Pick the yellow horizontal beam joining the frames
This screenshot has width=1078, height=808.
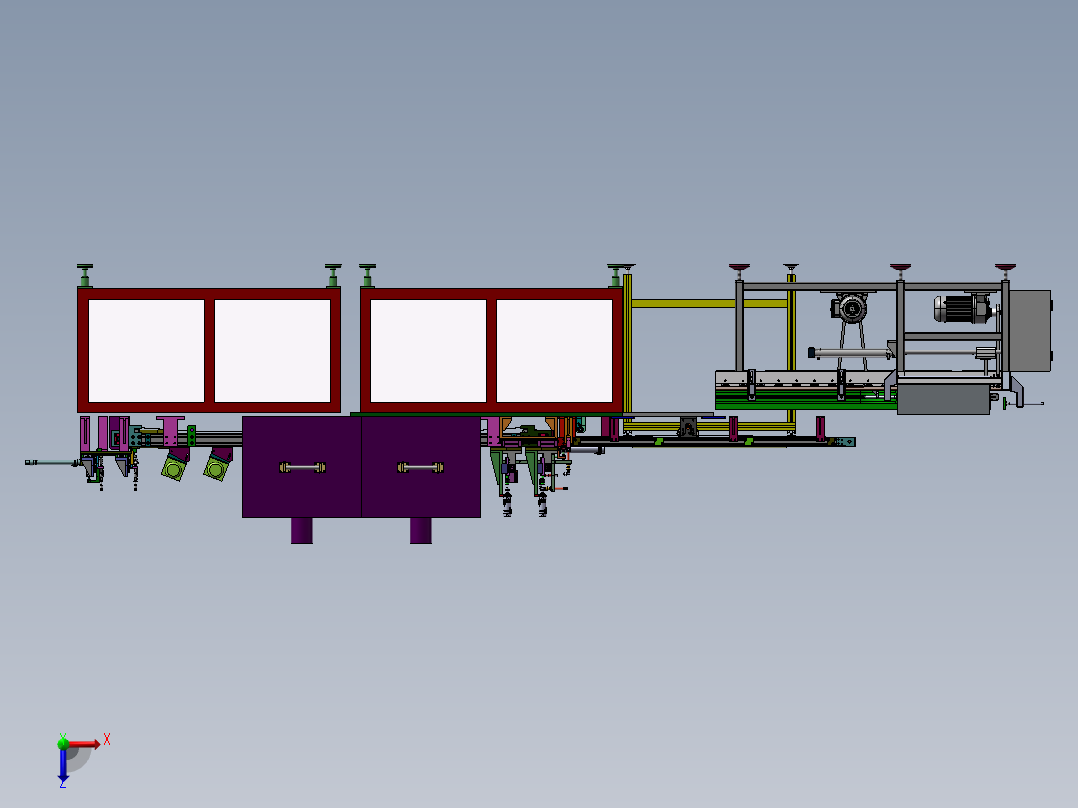coord(709,303)
